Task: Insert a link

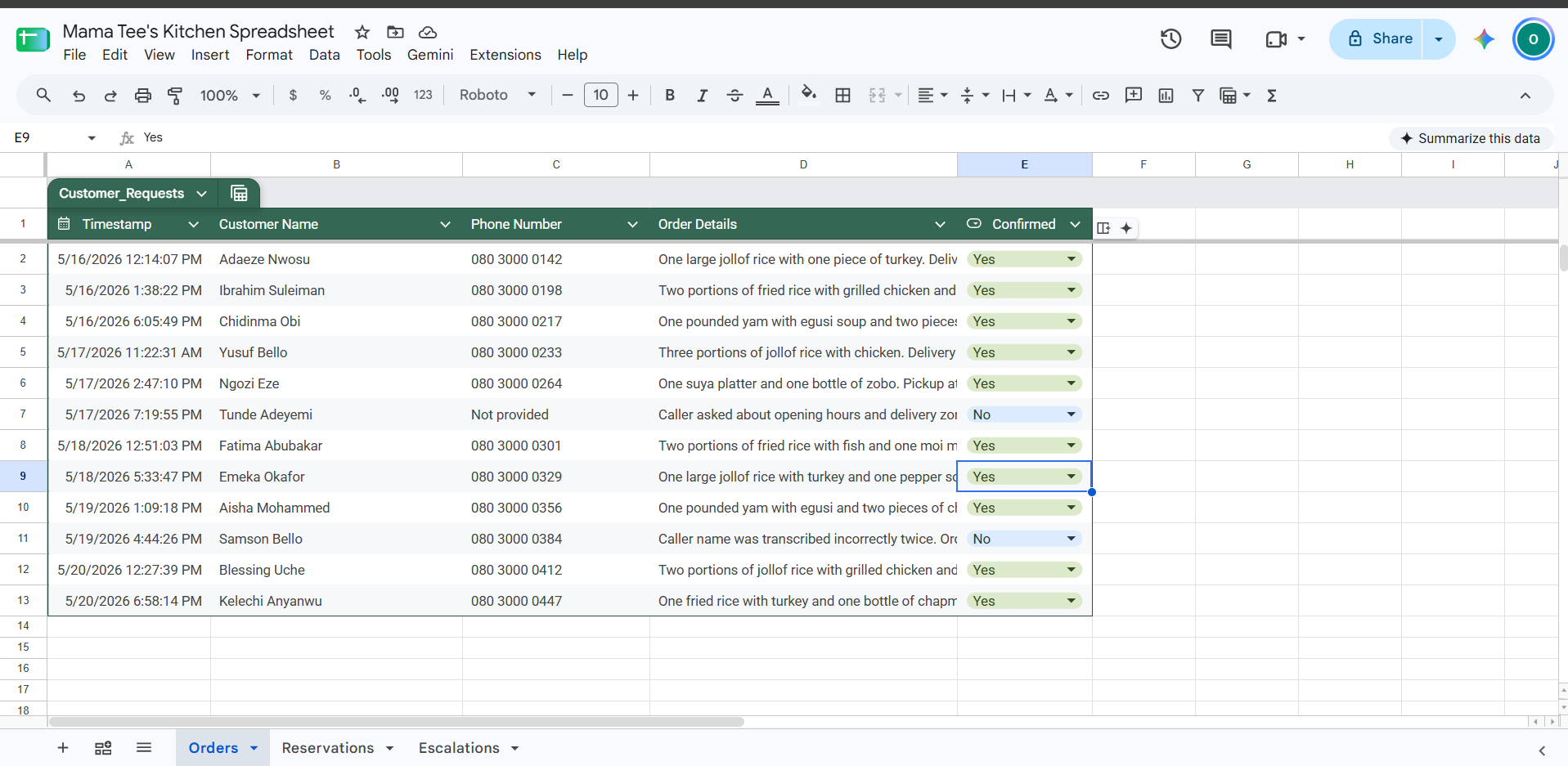Action: click(x=1101, y=95)
